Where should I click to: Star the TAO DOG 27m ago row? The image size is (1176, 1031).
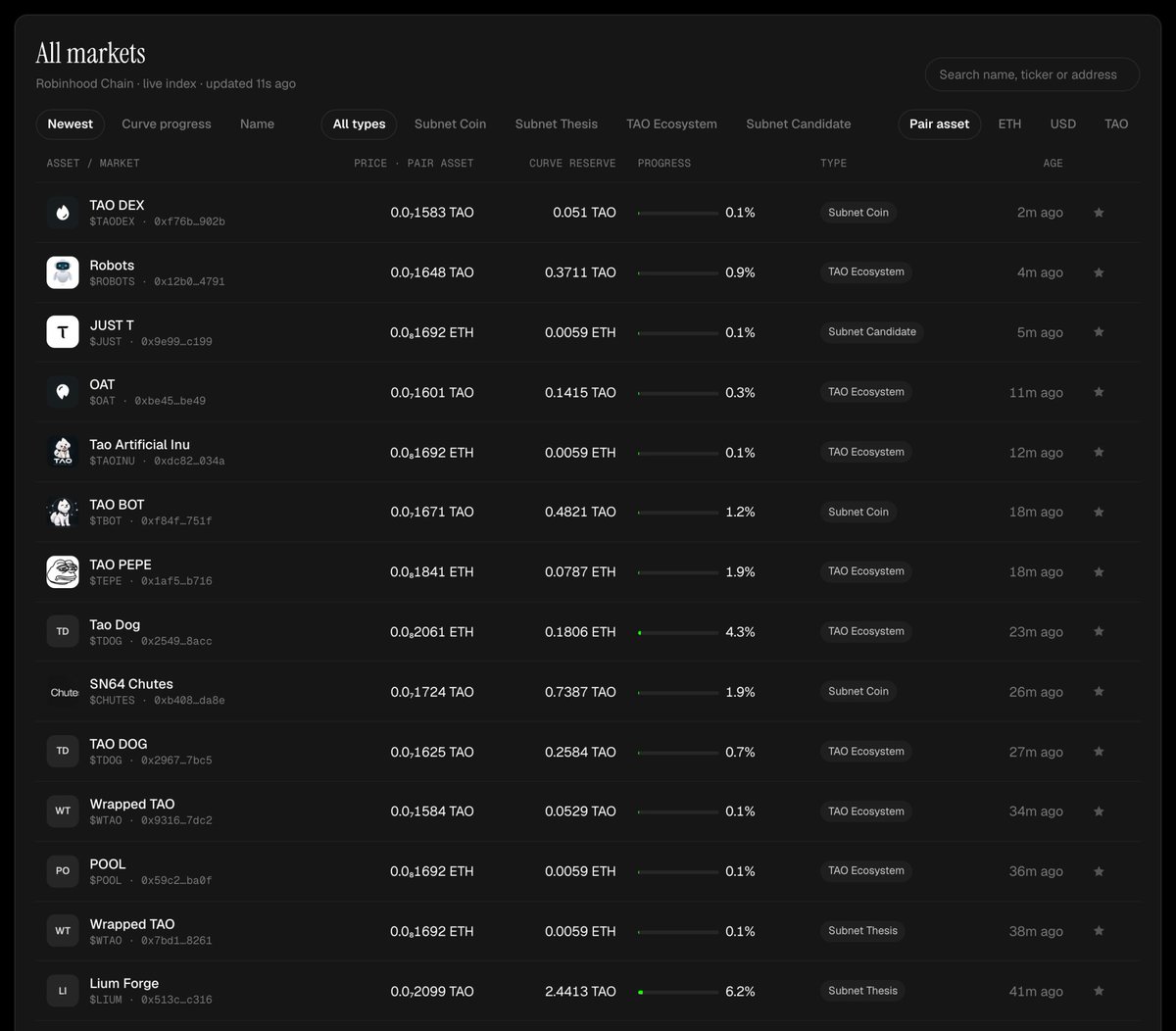point(1099,752)
